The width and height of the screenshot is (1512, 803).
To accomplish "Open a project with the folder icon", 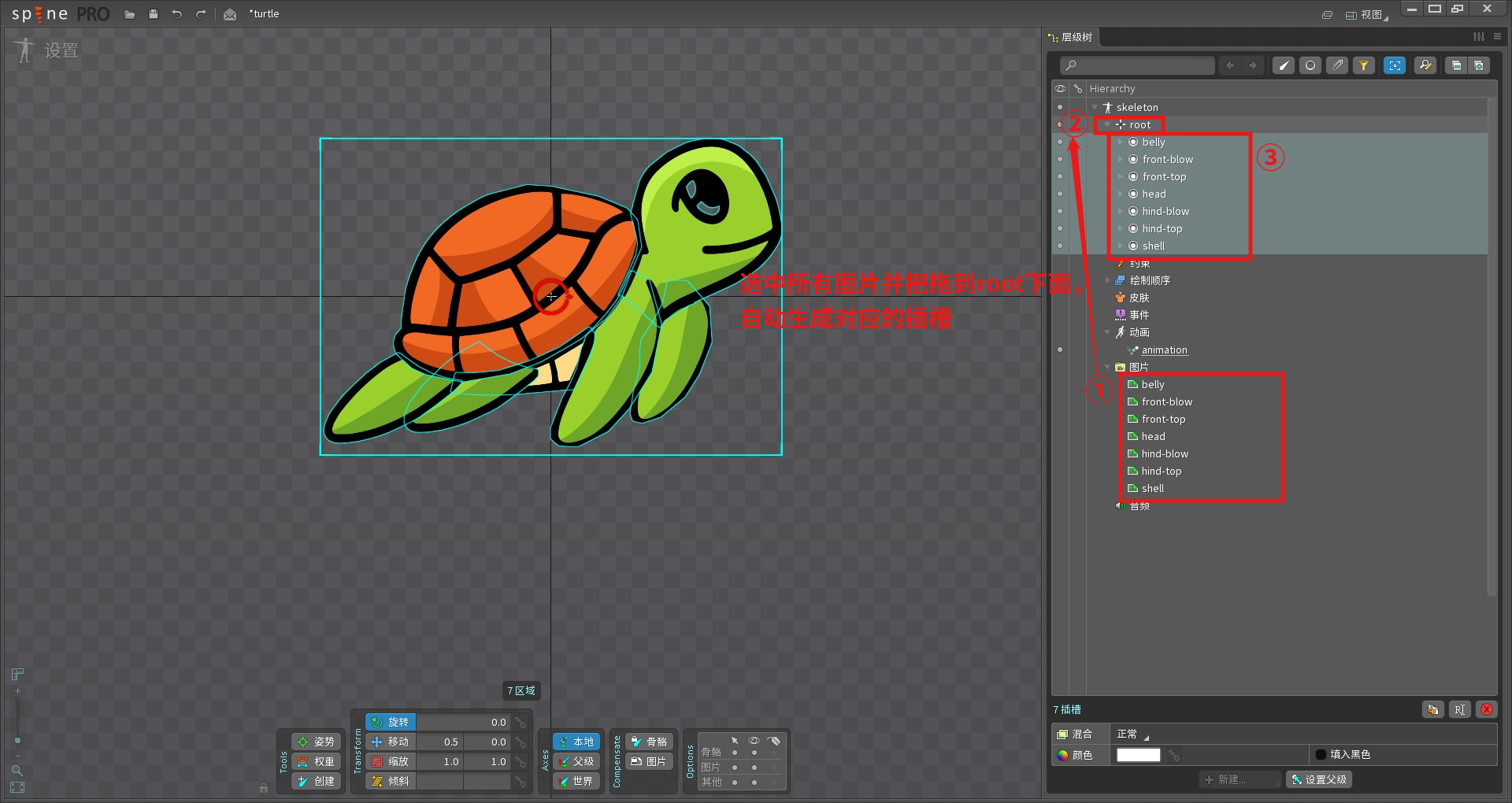I will pos(130,14).
